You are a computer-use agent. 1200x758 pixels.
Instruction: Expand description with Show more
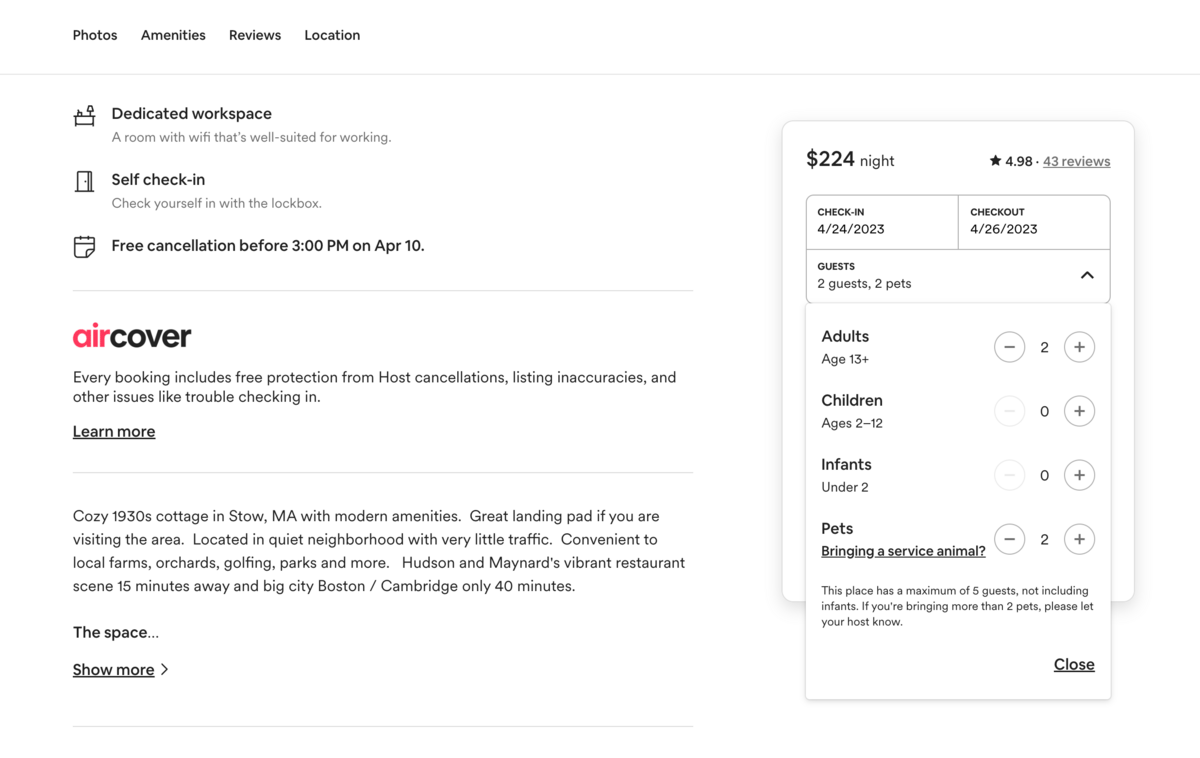click(114, 670)
